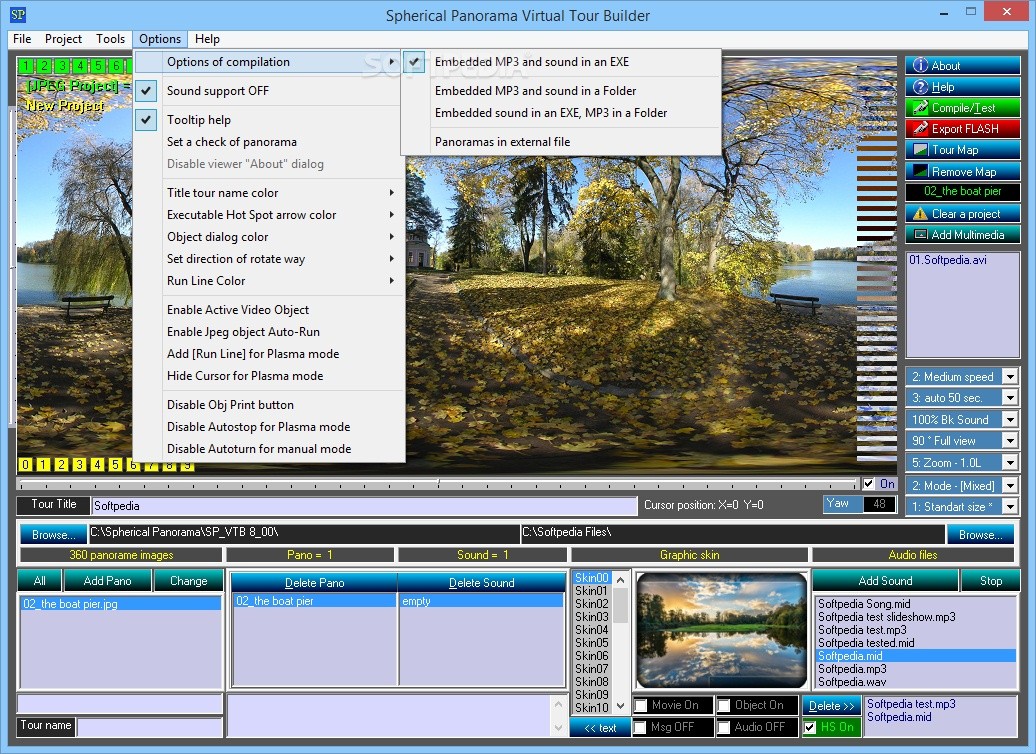Click Clear a project warning button

963,213
